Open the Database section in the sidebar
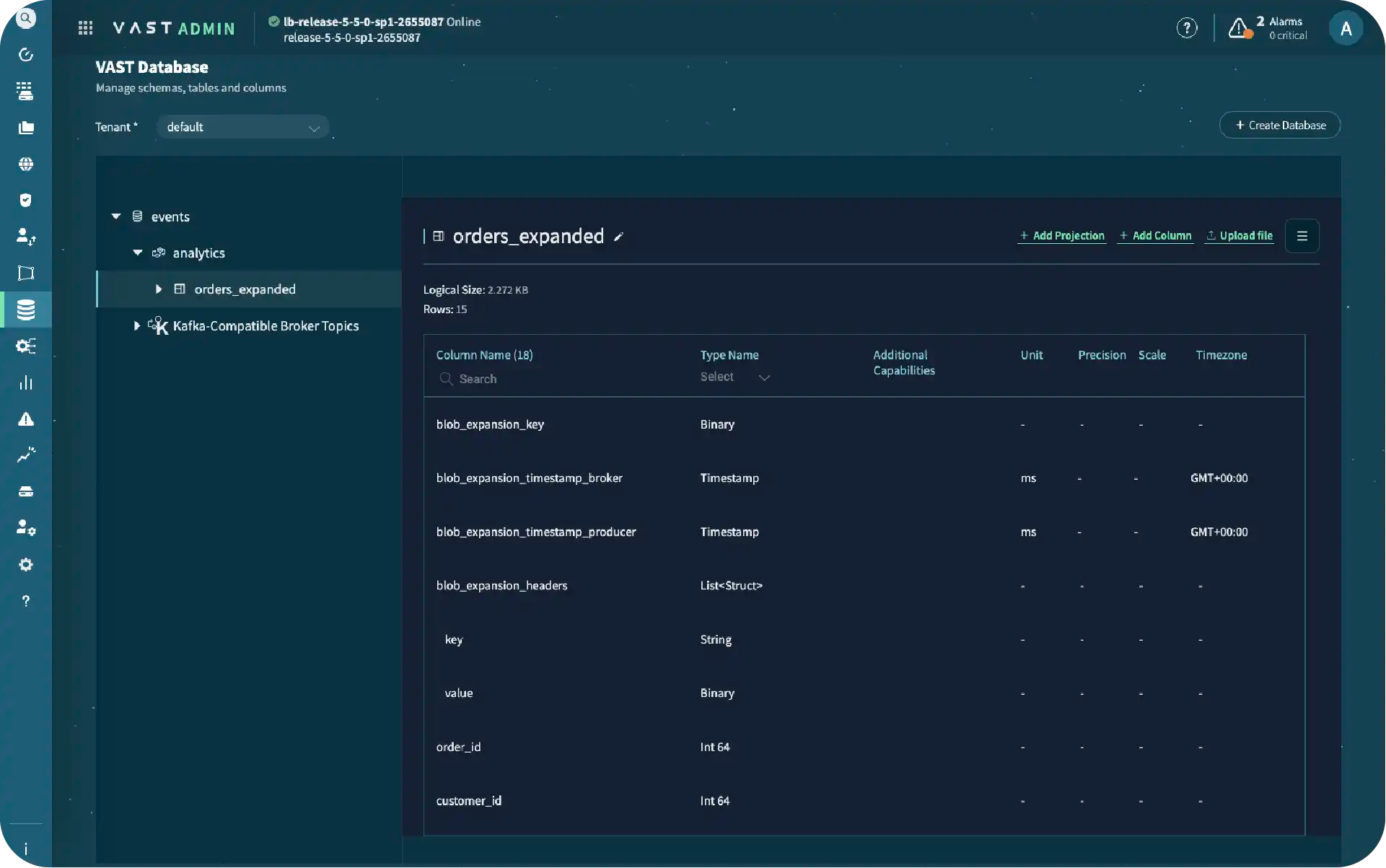 coord(26,310)
